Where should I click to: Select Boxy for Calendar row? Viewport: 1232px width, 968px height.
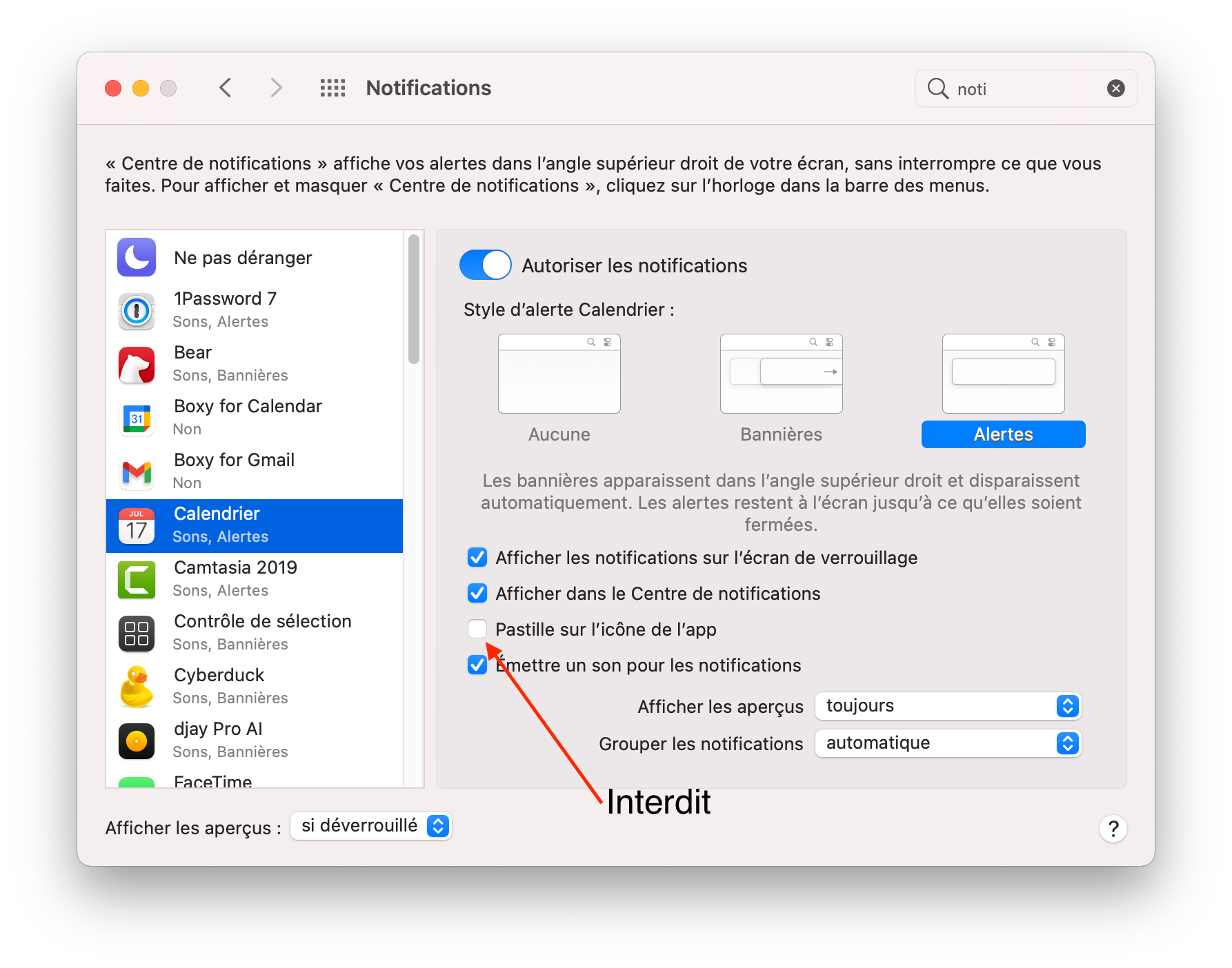(255, 419)
